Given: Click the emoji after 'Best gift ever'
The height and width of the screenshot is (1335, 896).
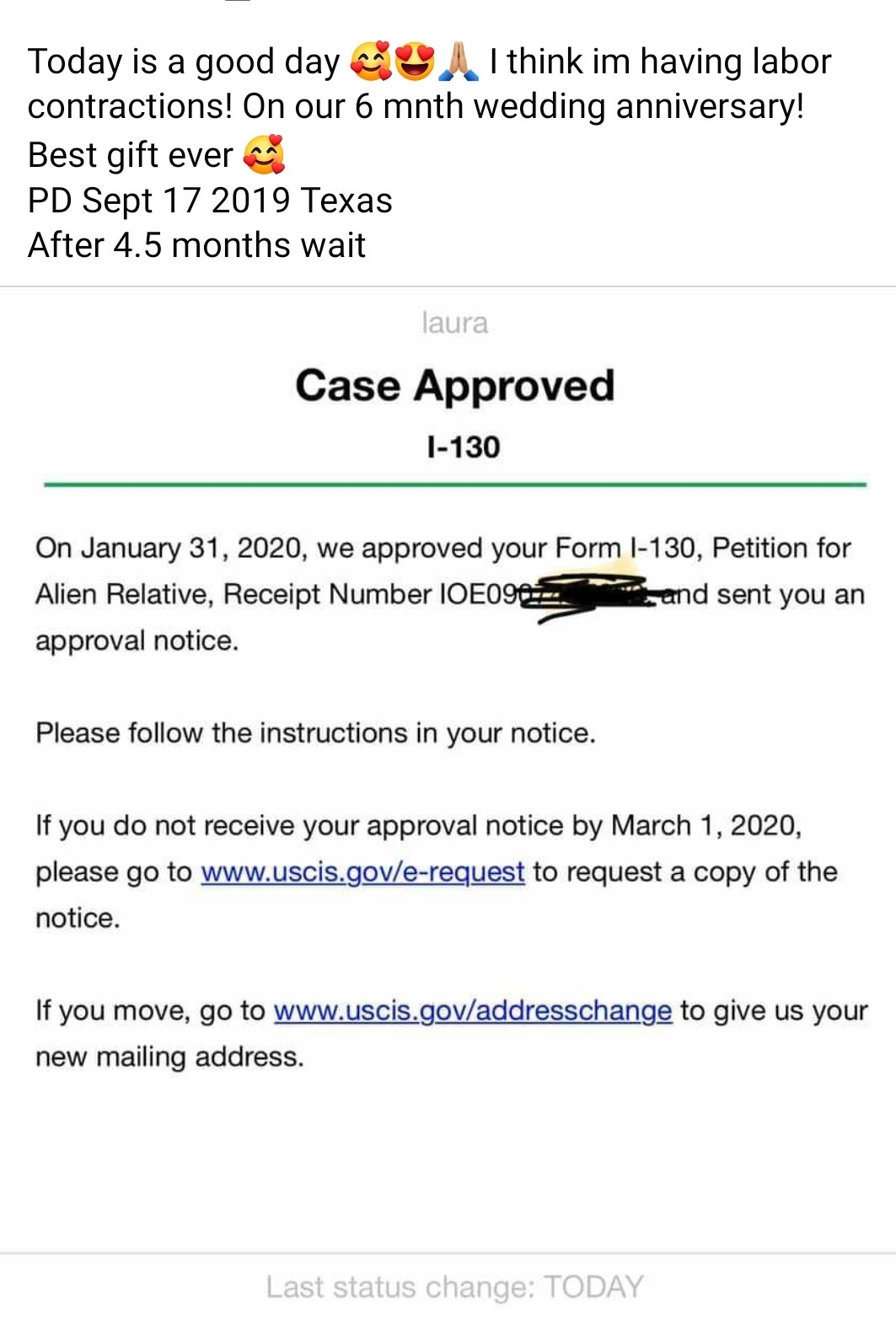Looking at the screenshot, I should pos(264,155).
